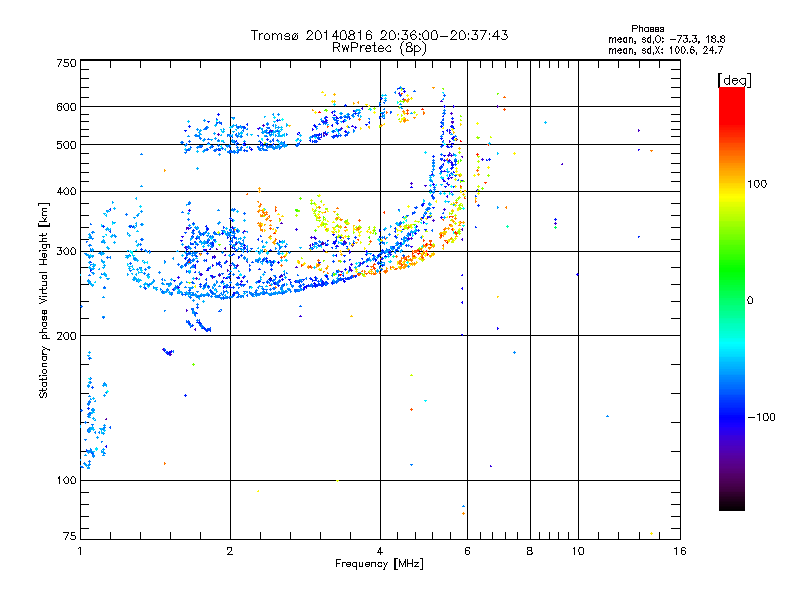
Task: Click the x-axis tick label '1'
Action: coord(80,551)
